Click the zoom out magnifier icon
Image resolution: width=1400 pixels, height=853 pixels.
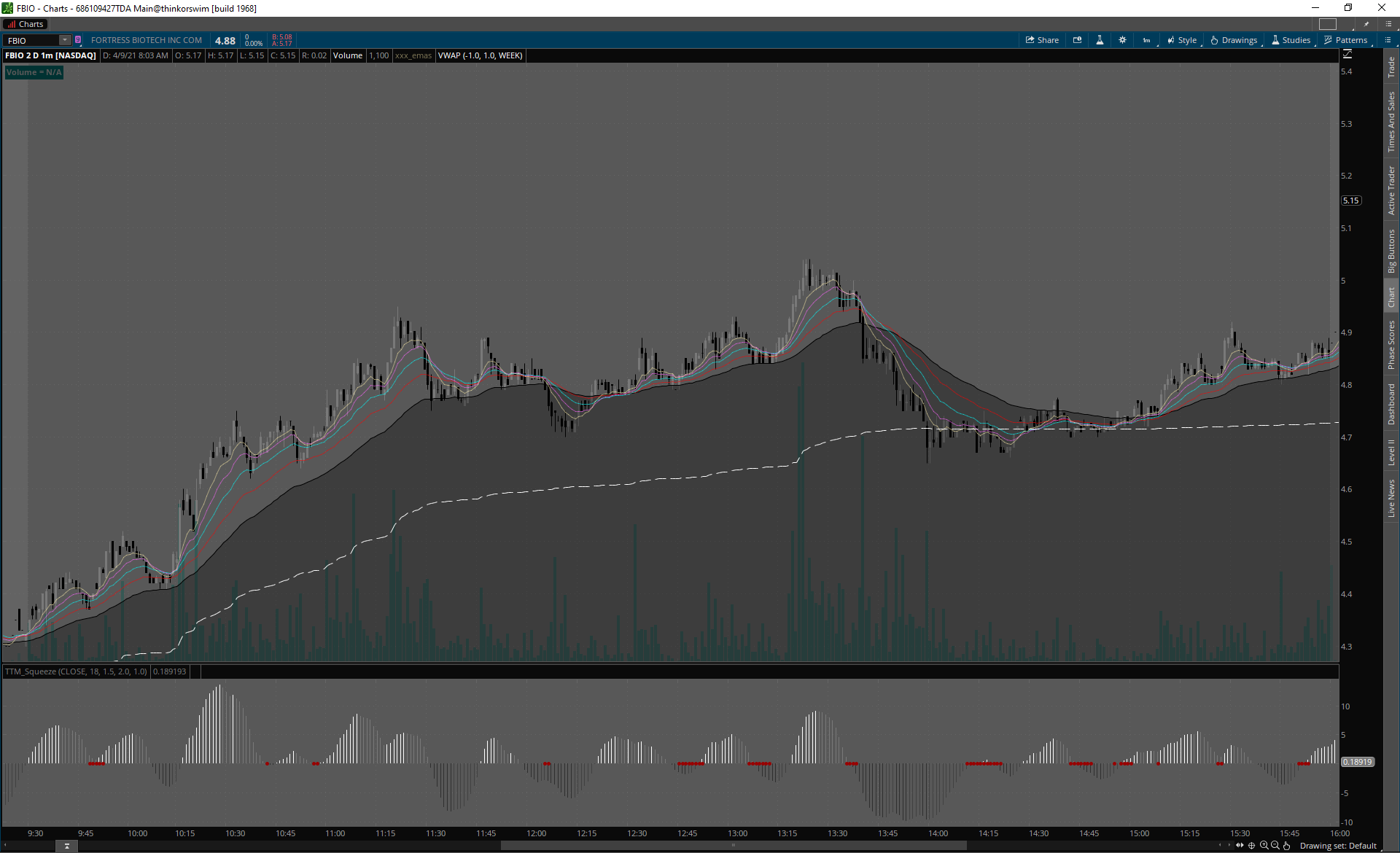point(1275,846)
